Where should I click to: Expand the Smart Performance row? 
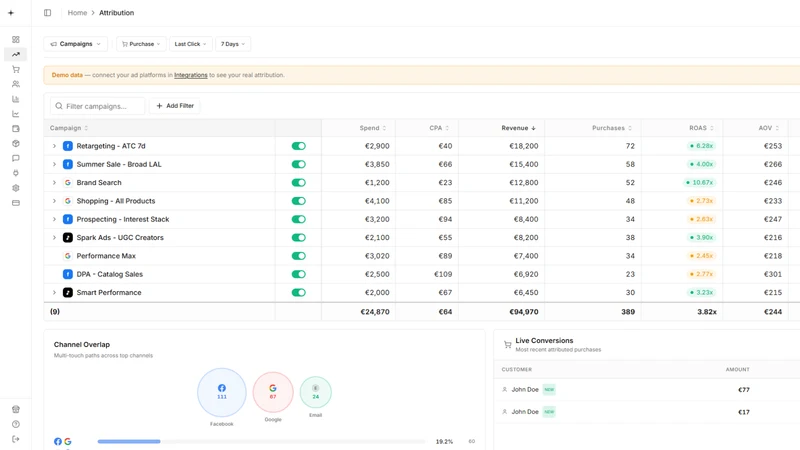[x=54, y=292]
